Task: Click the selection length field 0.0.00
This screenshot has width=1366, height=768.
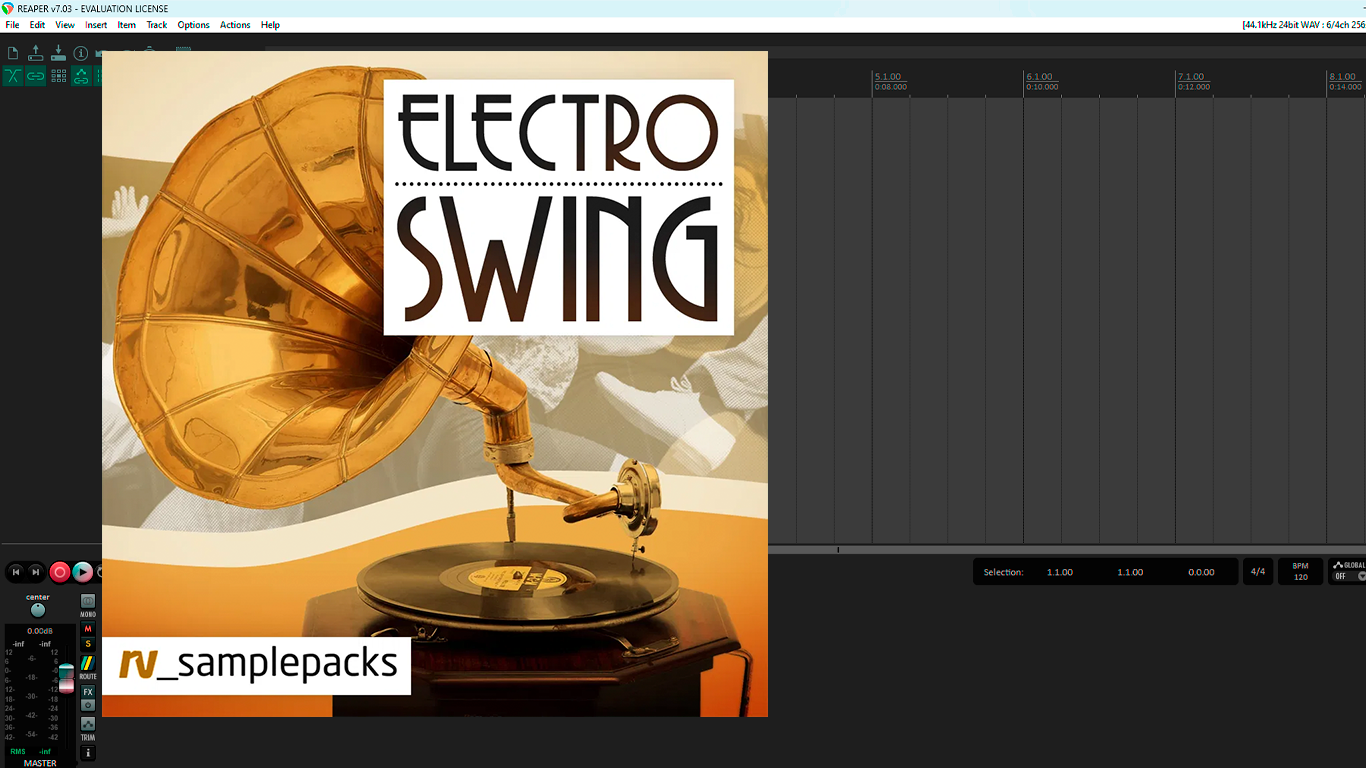Action: click(1201, 572)
